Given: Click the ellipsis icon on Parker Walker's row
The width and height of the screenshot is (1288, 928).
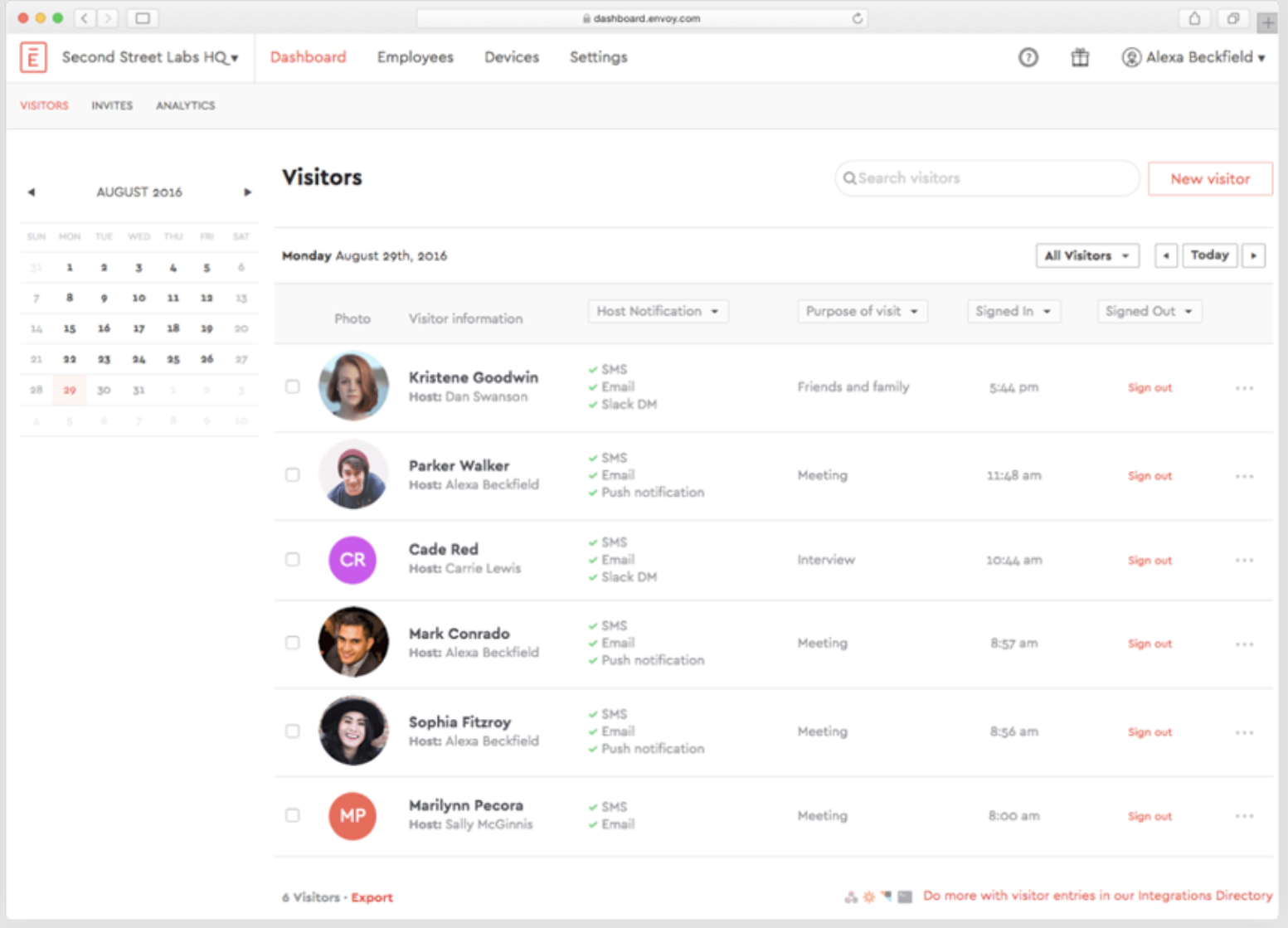Looking at the screenshot, I should click(x=1244, y=476).
